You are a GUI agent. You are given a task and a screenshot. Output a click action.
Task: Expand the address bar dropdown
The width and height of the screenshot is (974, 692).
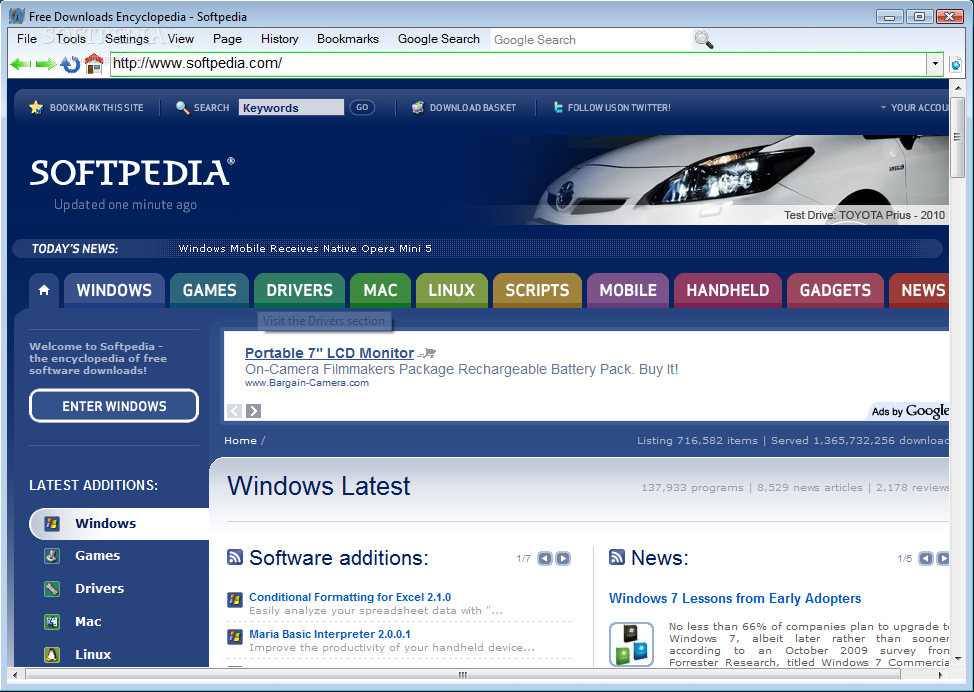click(935, 64)
